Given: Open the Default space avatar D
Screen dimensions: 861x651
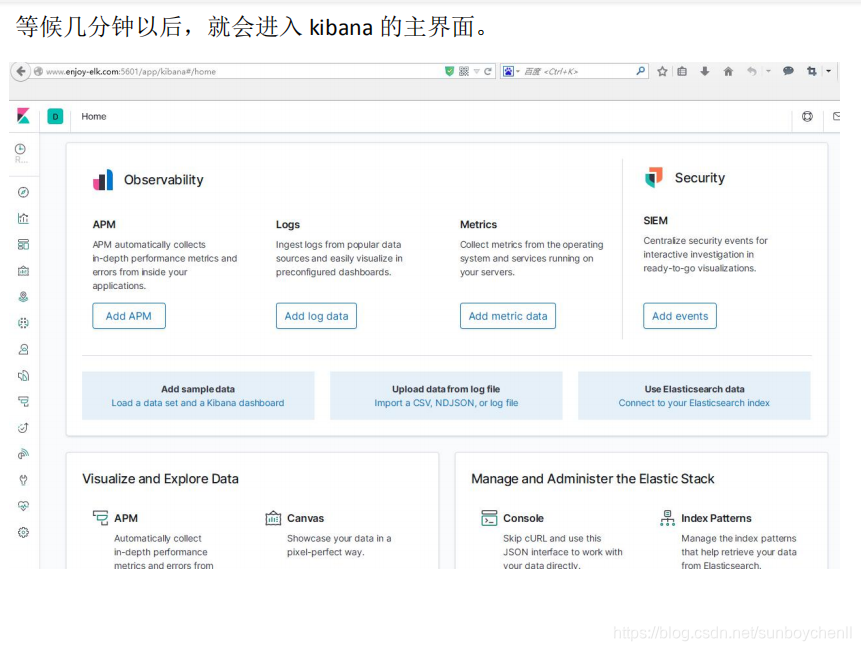Looking at the screenshot, I should (x=55, y=116).
